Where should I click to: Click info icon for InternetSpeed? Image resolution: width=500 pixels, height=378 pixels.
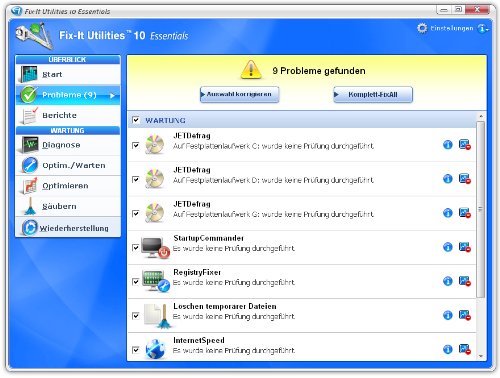(448, 349)
